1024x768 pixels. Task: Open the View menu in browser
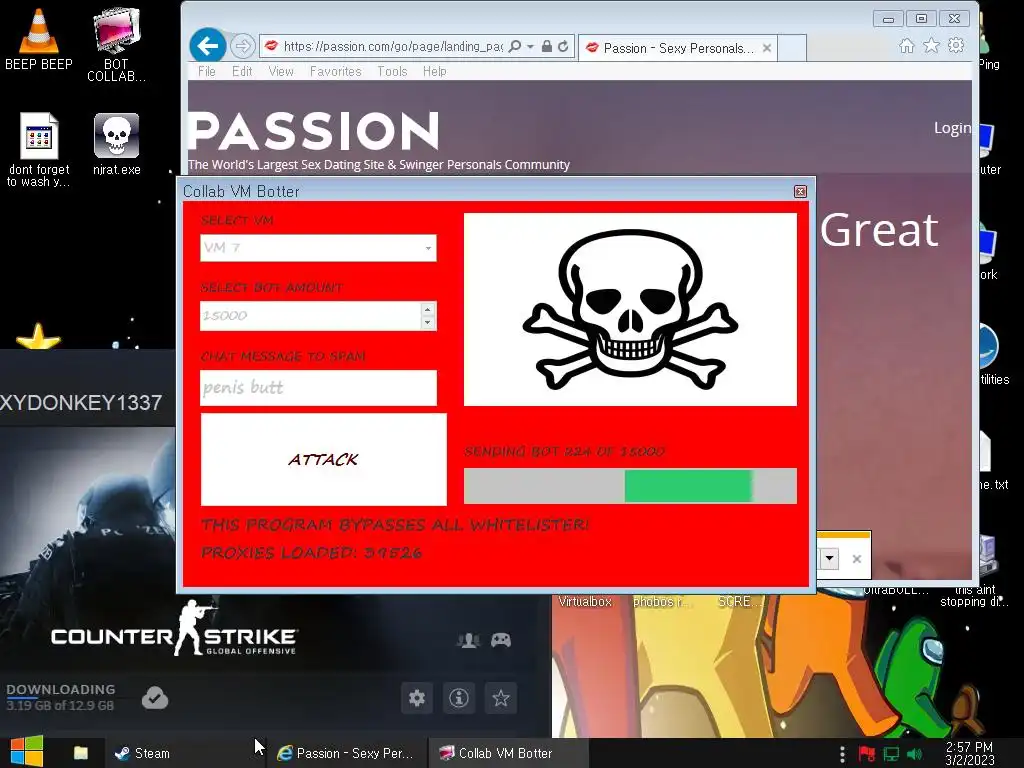pos(281,71)
